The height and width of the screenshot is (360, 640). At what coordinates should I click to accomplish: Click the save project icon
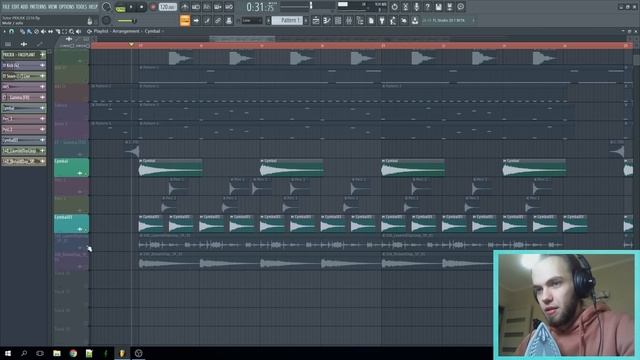(x=438, y=7)
